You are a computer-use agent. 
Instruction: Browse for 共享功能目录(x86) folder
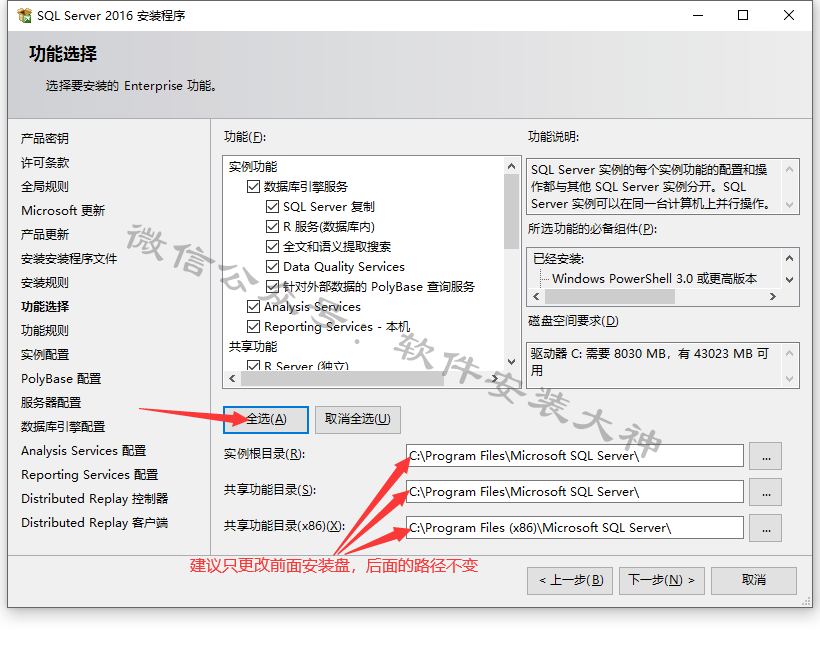tap(766, 528)
